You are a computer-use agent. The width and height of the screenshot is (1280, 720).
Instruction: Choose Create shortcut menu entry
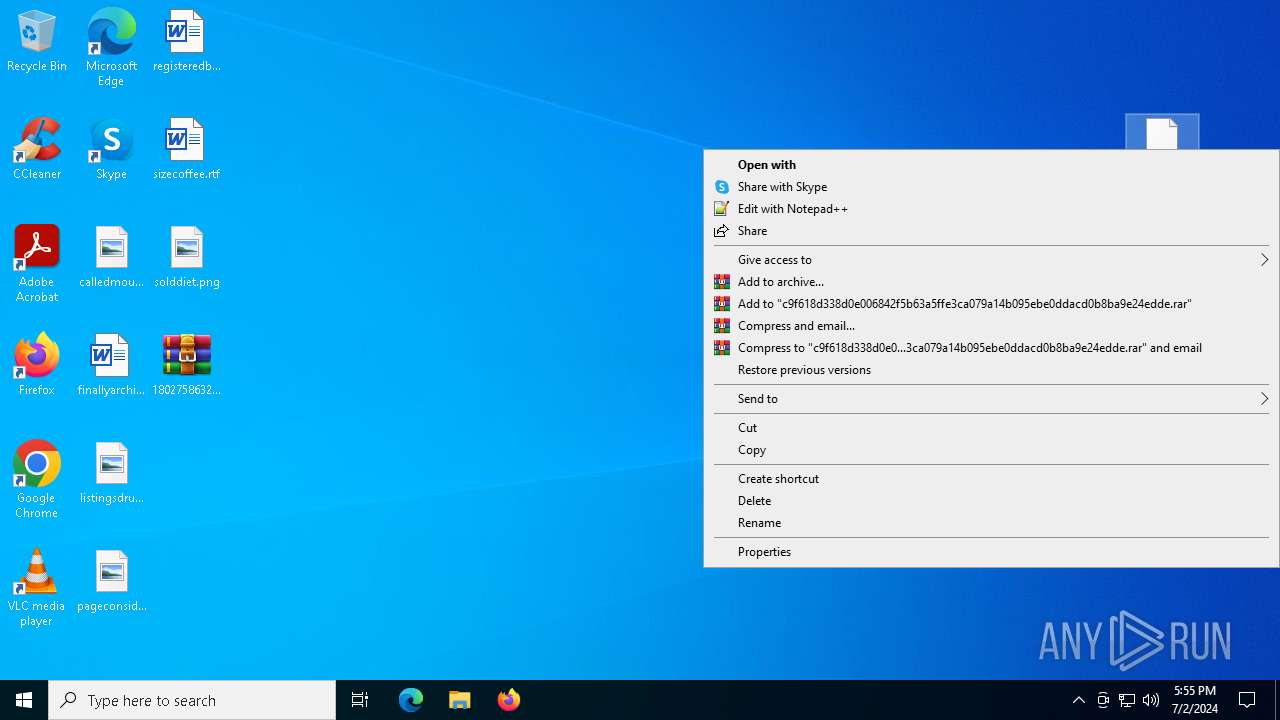pos(991,479)
